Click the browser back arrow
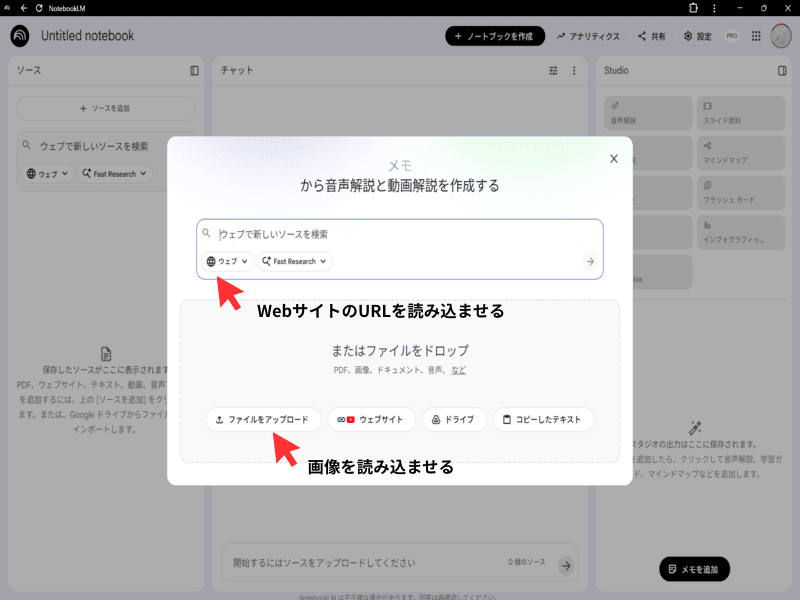Viewport: 800px width, 600px height. (x=24, y=8)
